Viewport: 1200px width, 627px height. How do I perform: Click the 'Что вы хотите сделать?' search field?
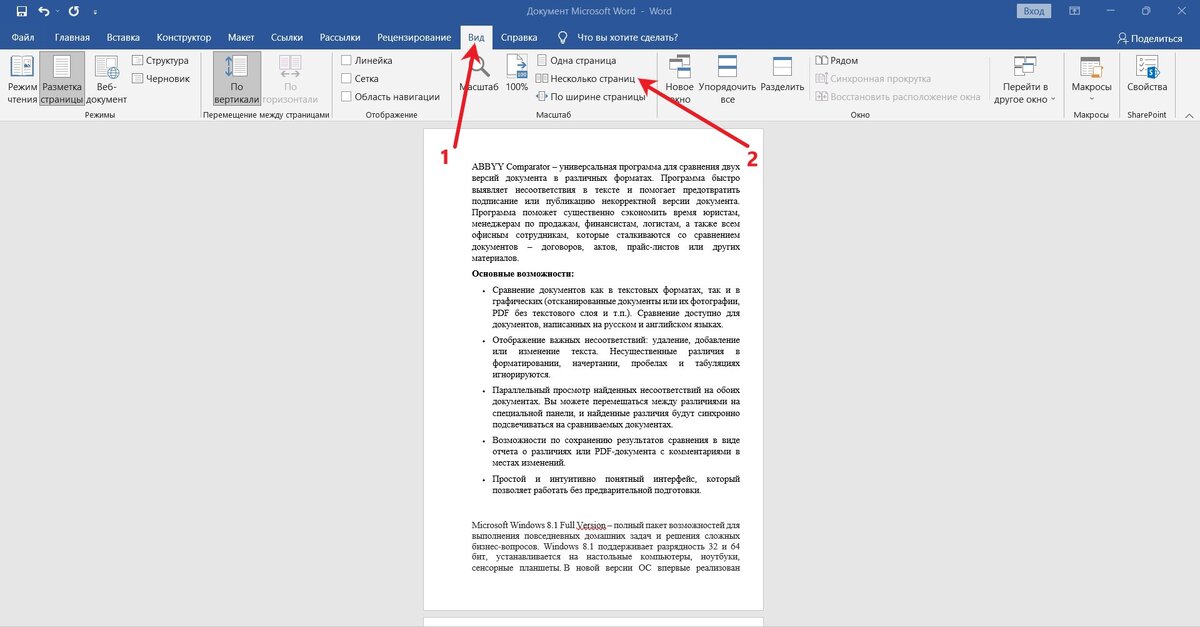tap(628, 37)
